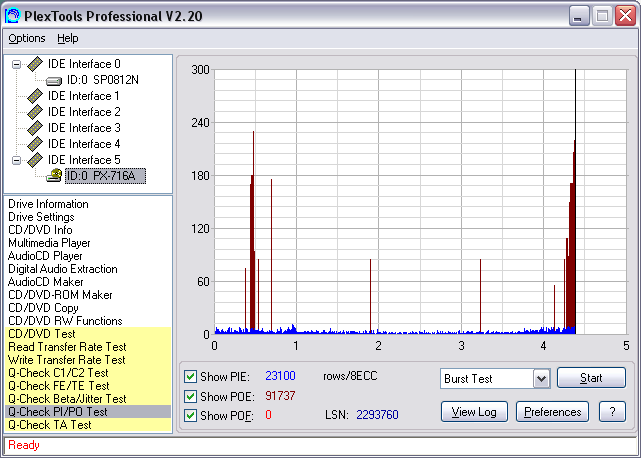The width and height of the screenshot is (641, 458).
Task: Select CD/DVD Test
Action: tap(88, 334)
